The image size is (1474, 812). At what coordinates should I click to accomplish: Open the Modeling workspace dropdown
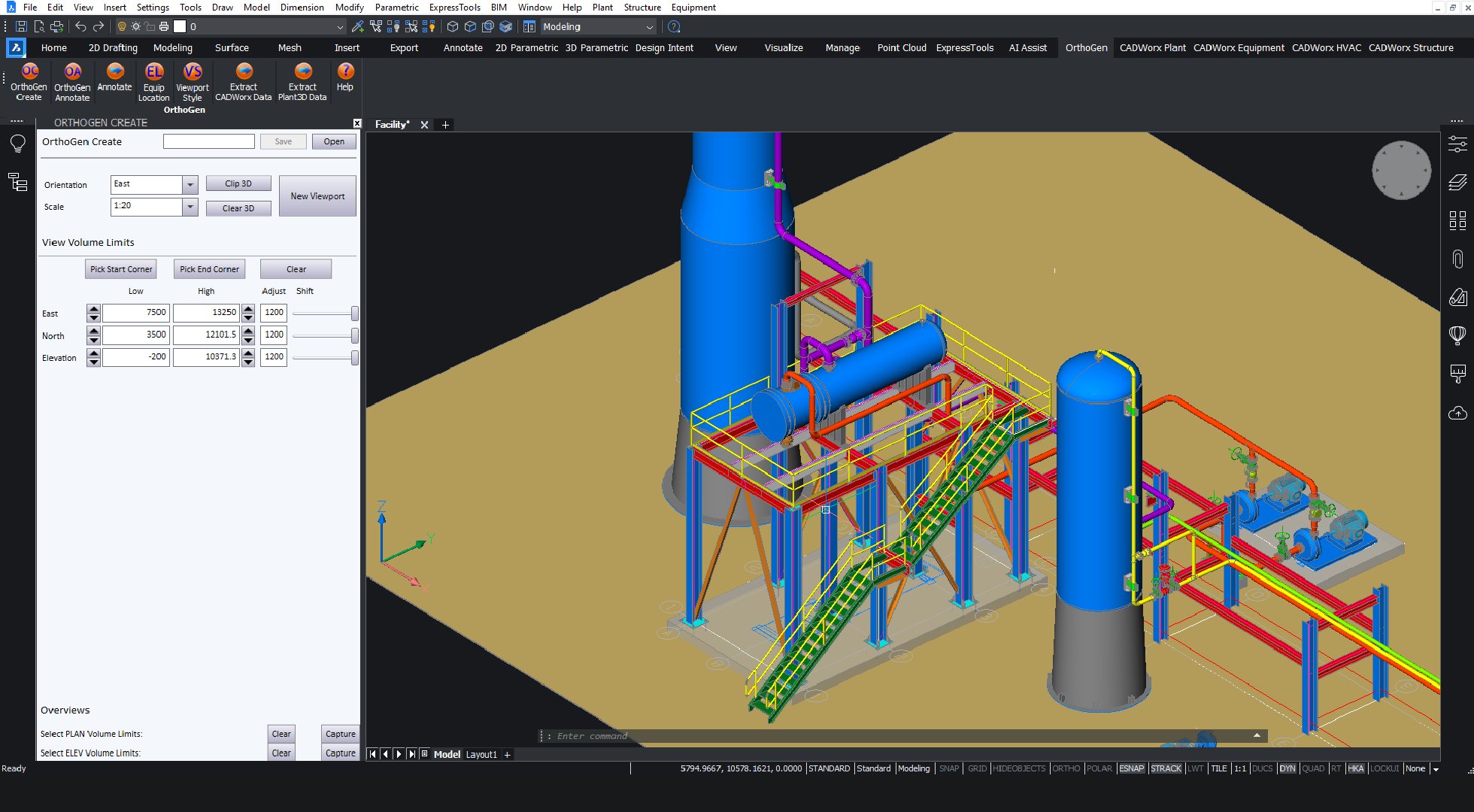650,27
